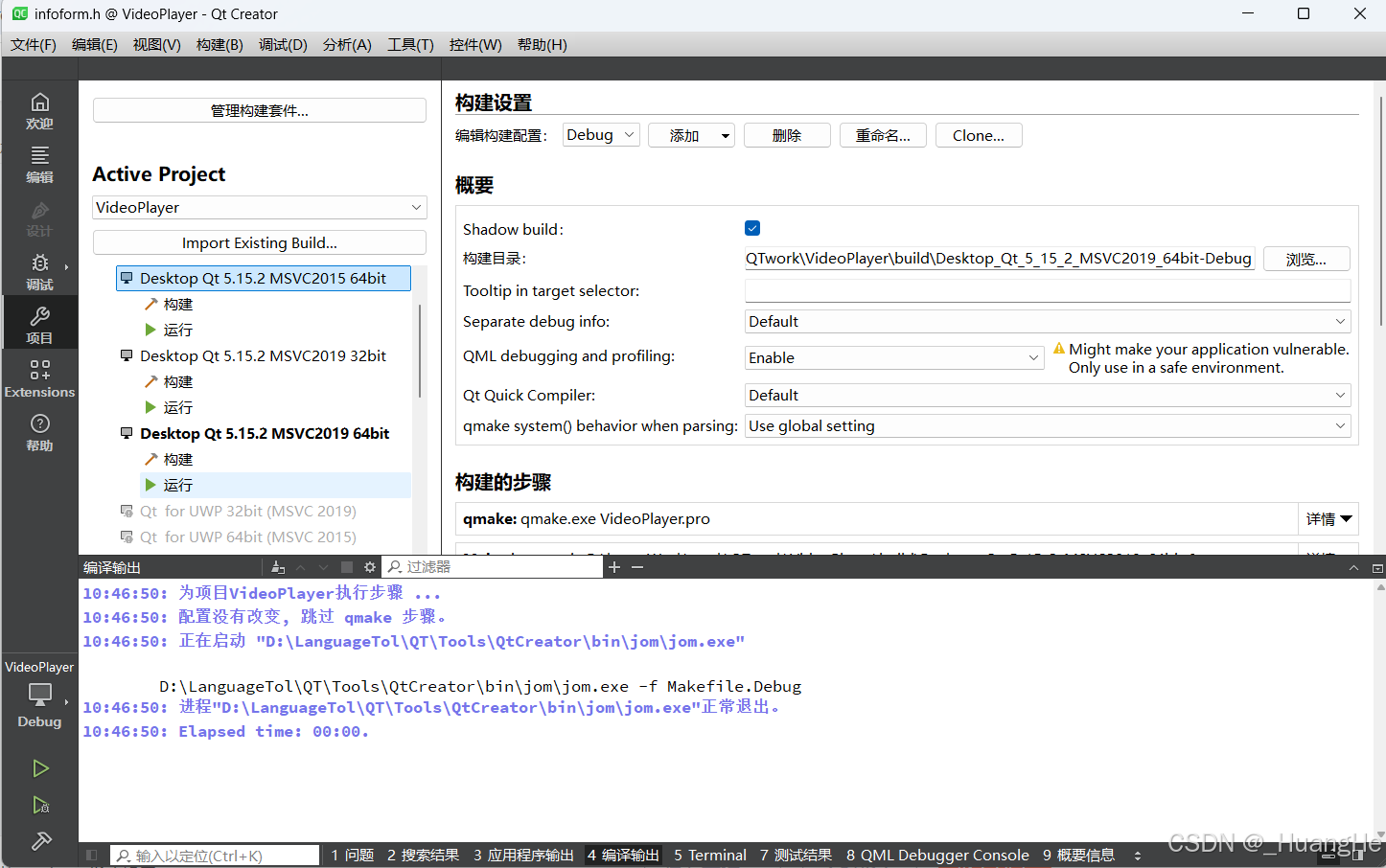This screenshot has height=868, width=1386.
Task: Toggle the Shadow build checkbox
Action: pos(751,228)
